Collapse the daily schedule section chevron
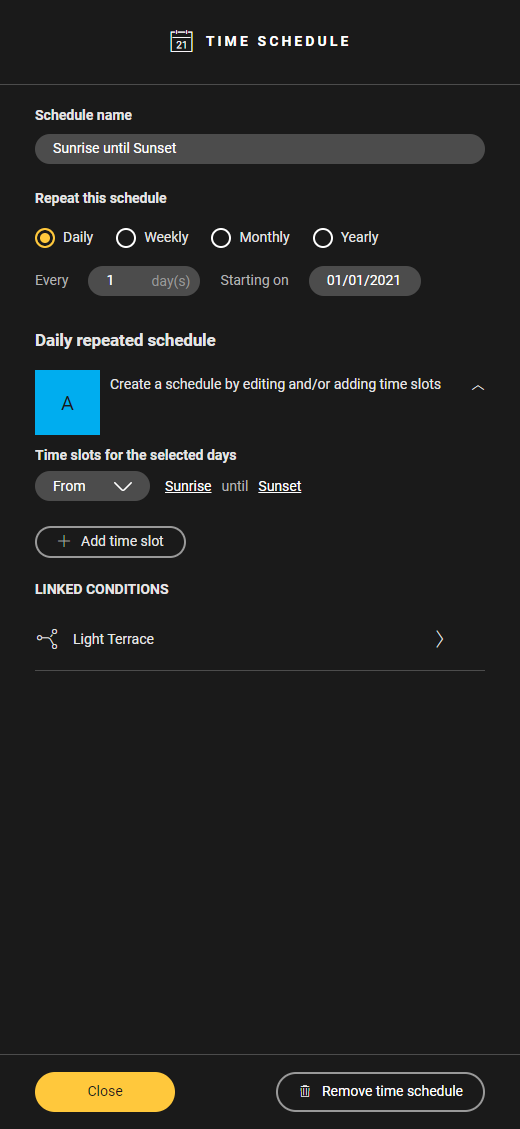 click(478, 387)
